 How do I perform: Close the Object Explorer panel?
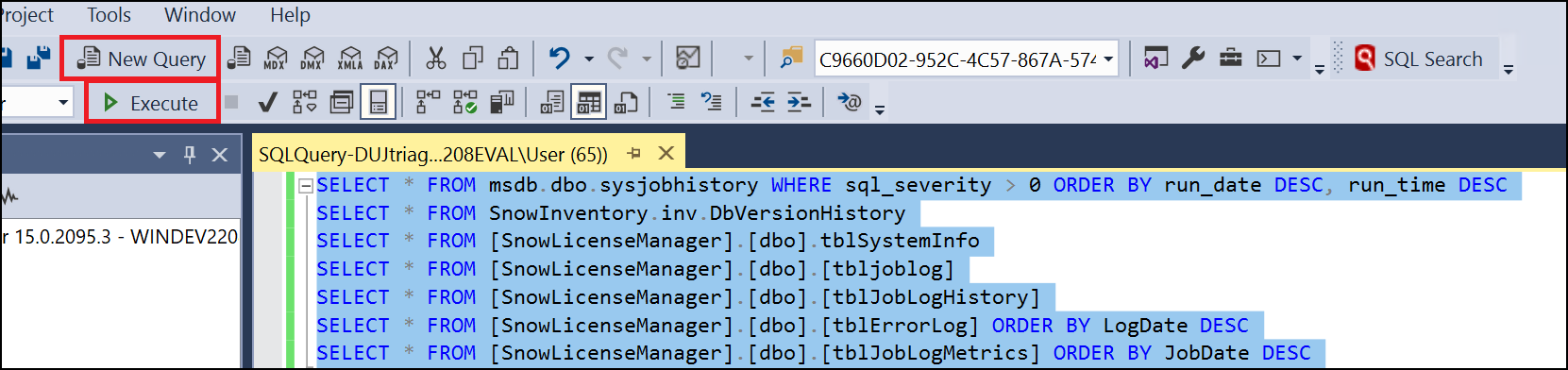(x=220, y=155)
